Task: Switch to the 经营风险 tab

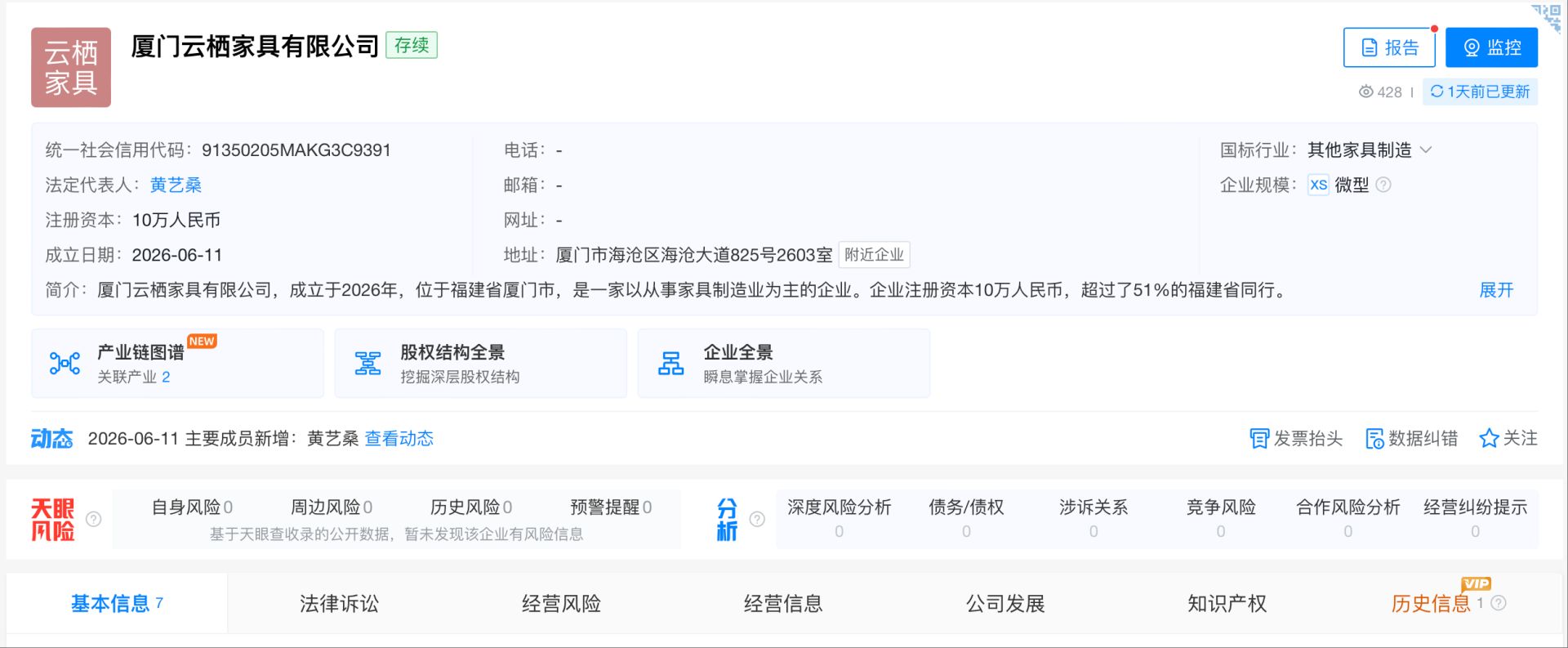Action: point(561,604)
